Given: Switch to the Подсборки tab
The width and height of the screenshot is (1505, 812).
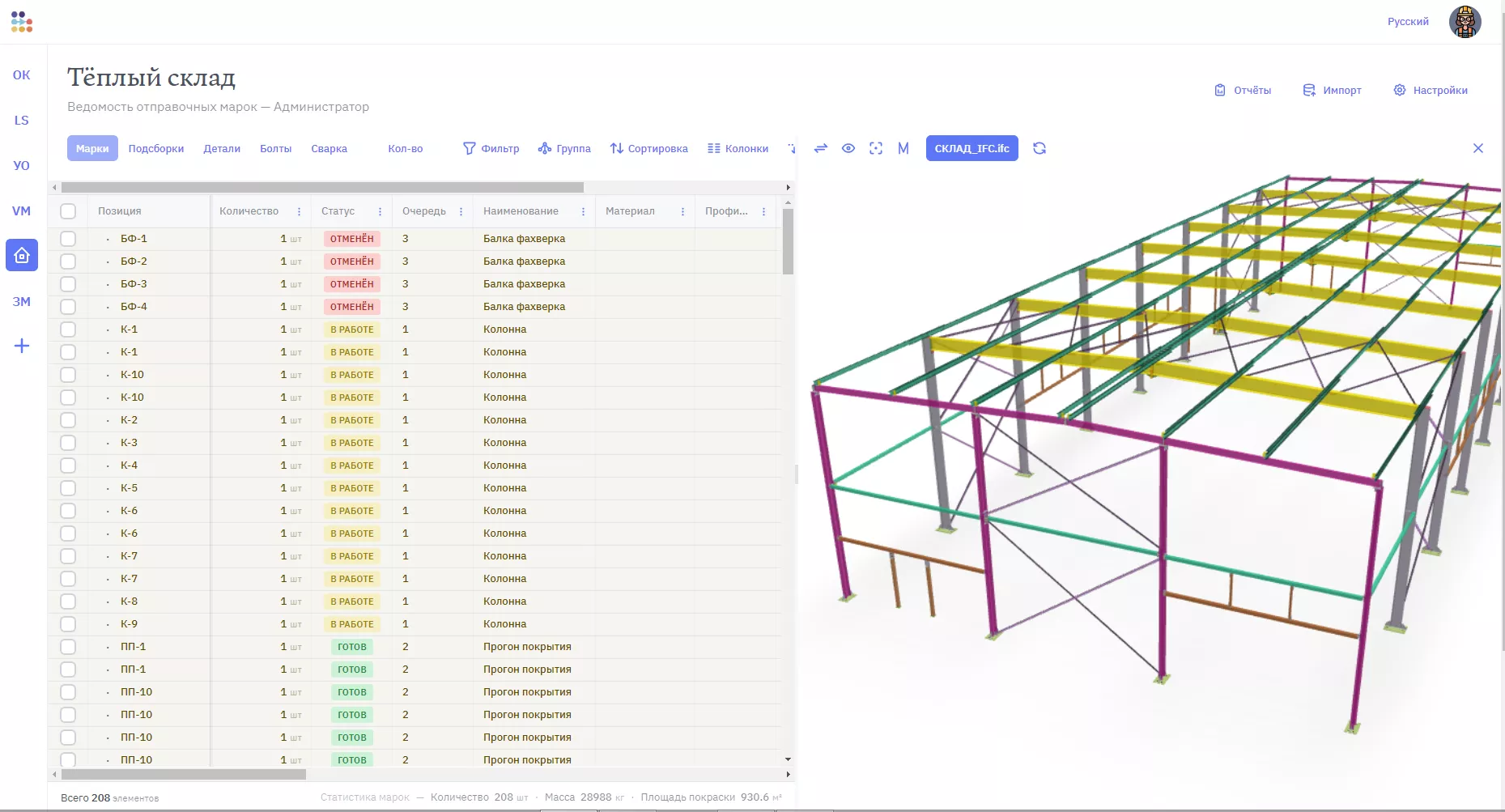Looking at the screenshot, I should (x=156, y=148).
